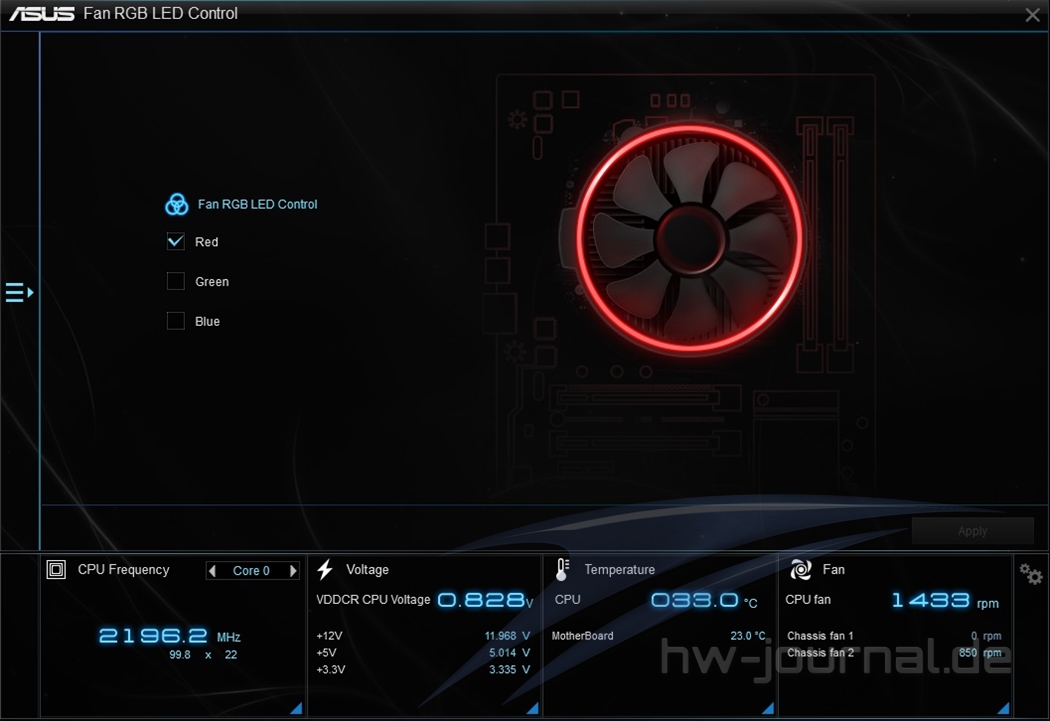Select next core with right arrow

pyautogui.click(x=293, y=571)
